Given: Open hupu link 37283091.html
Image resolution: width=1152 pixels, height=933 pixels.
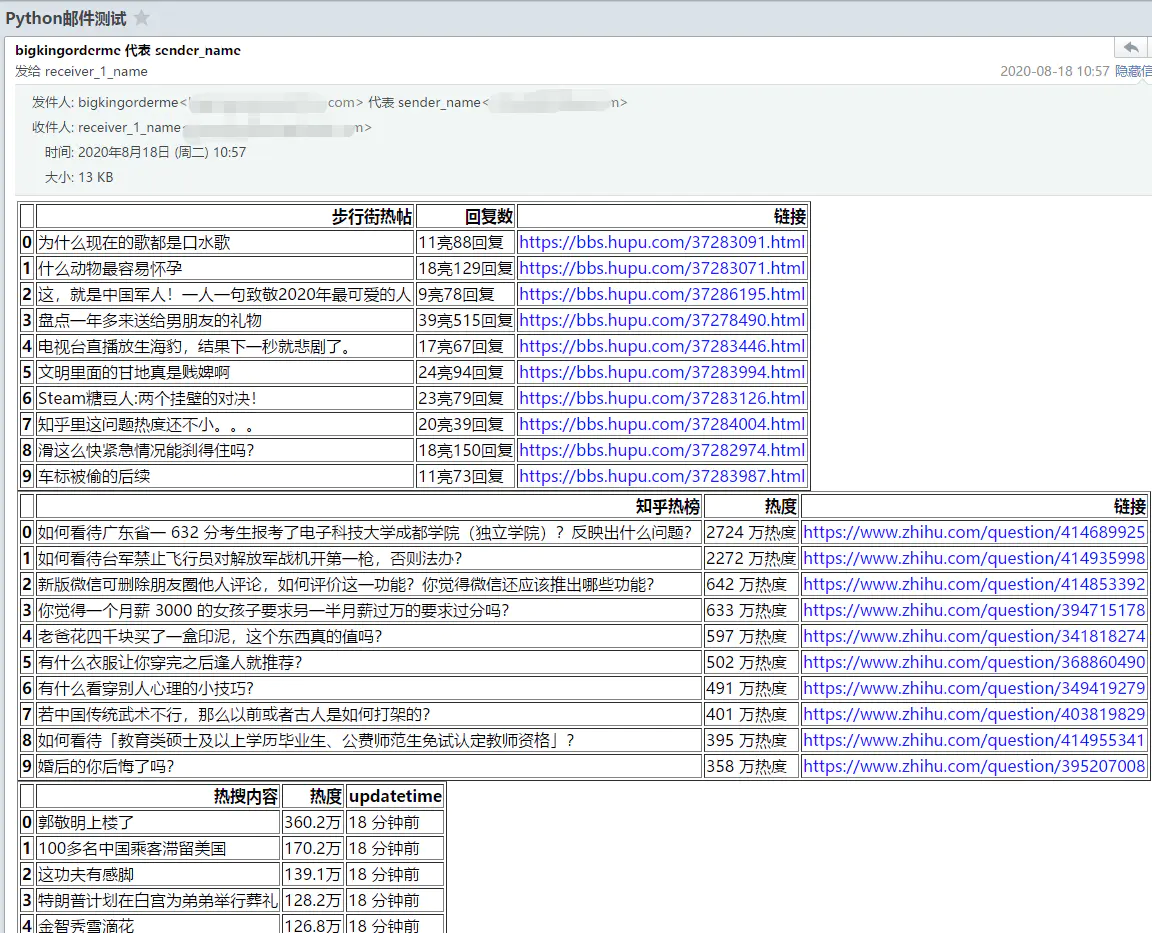Looking at the screenshot, I should point(662,242).
